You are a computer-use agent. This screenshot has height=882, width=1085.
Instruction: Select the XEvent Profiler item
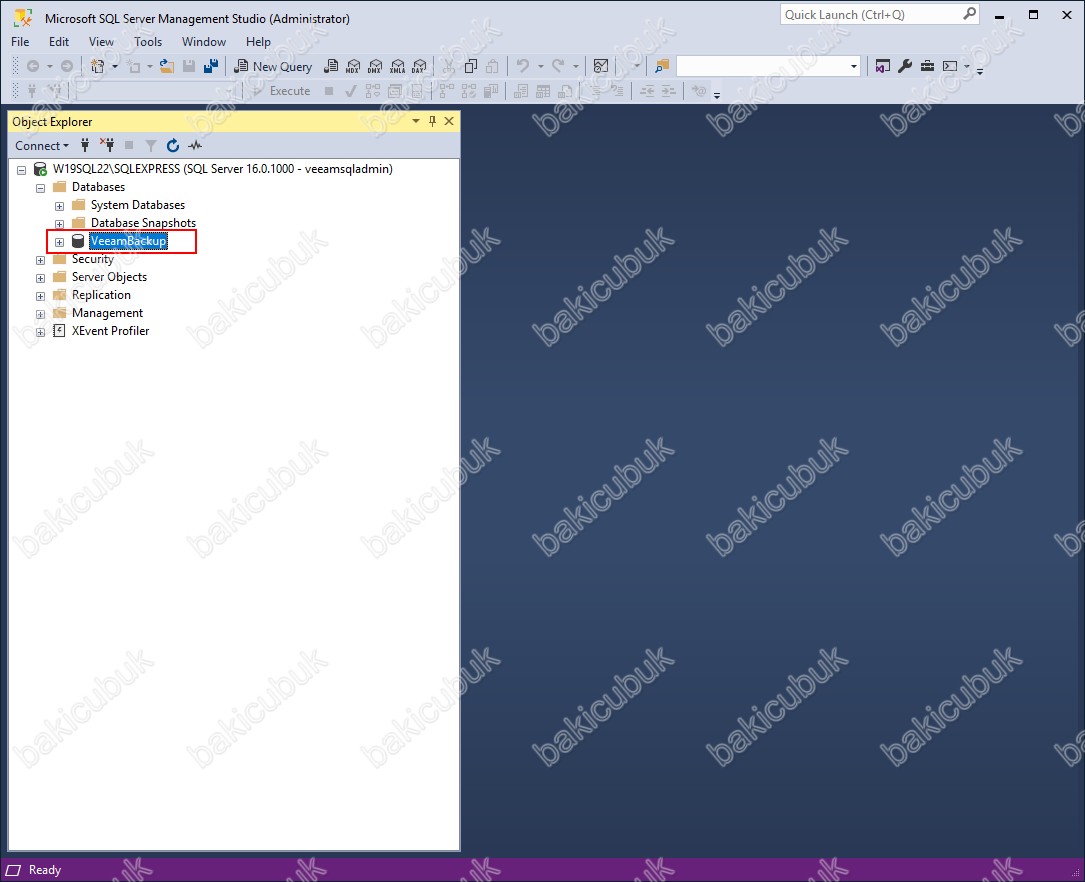tap(110, 331)
